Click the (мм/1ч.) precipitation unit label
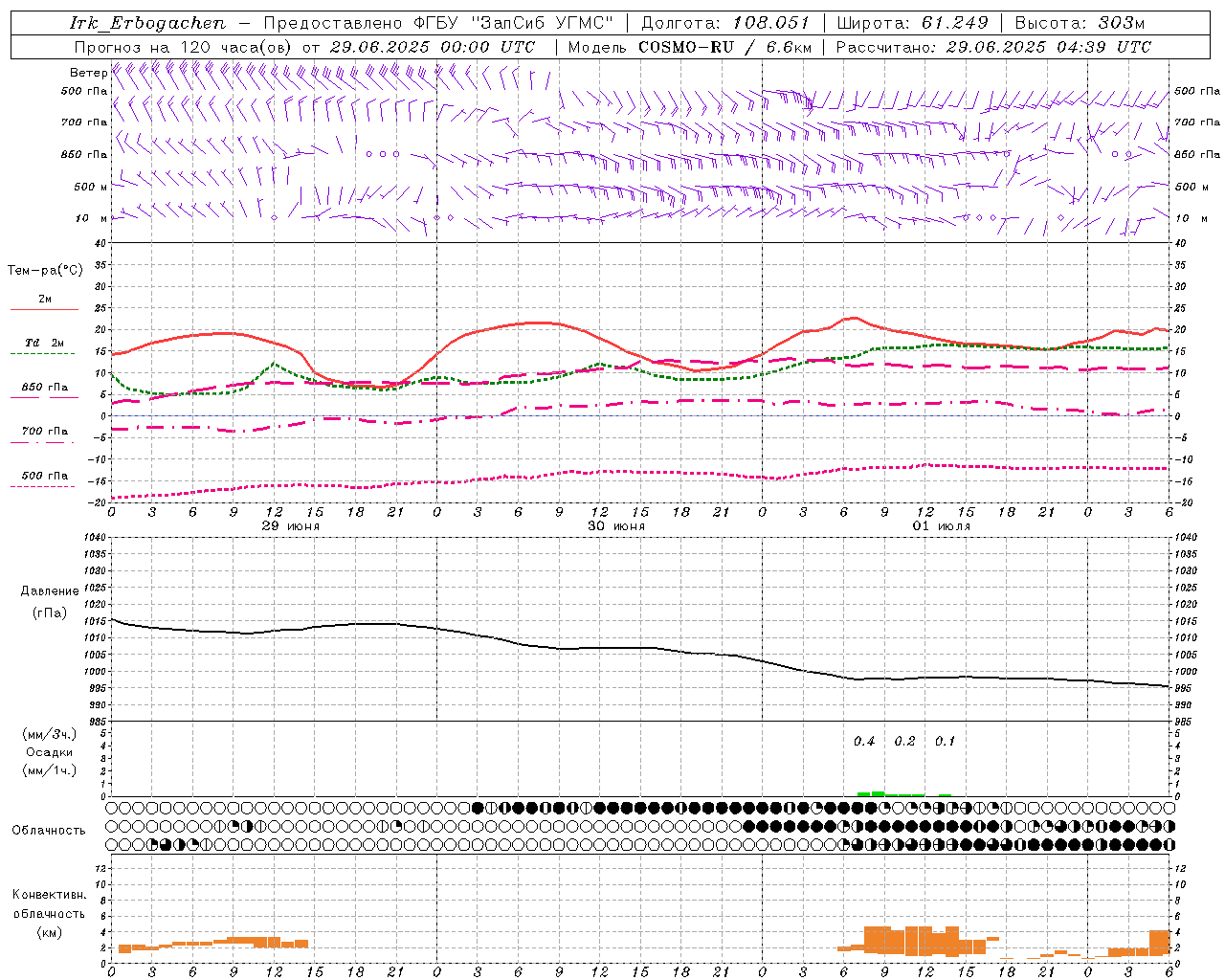The width and height of the screenshot is (1225, 980). [x=50, y=770]
